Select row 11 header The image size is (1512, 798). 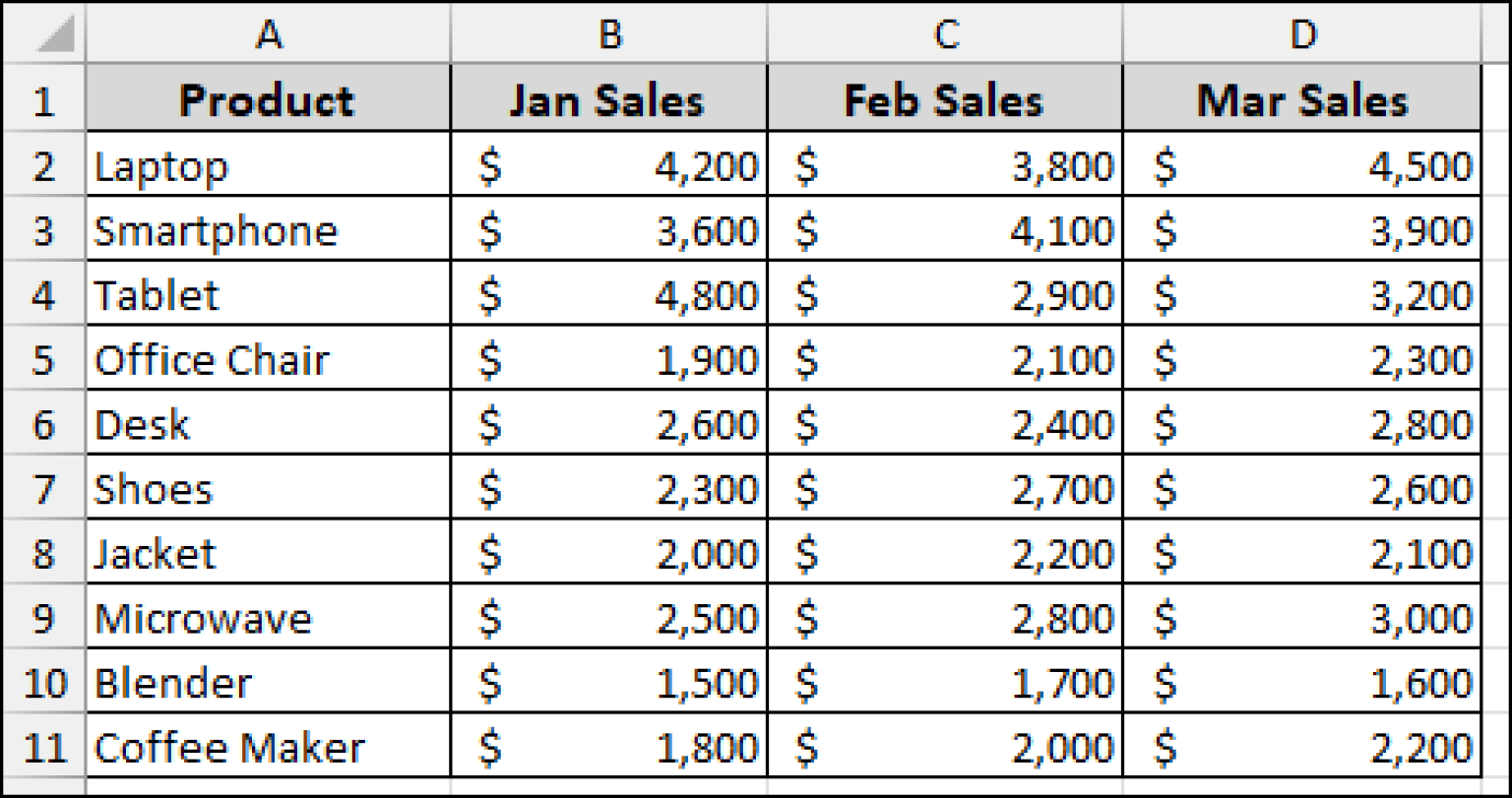tap(43, 747)
